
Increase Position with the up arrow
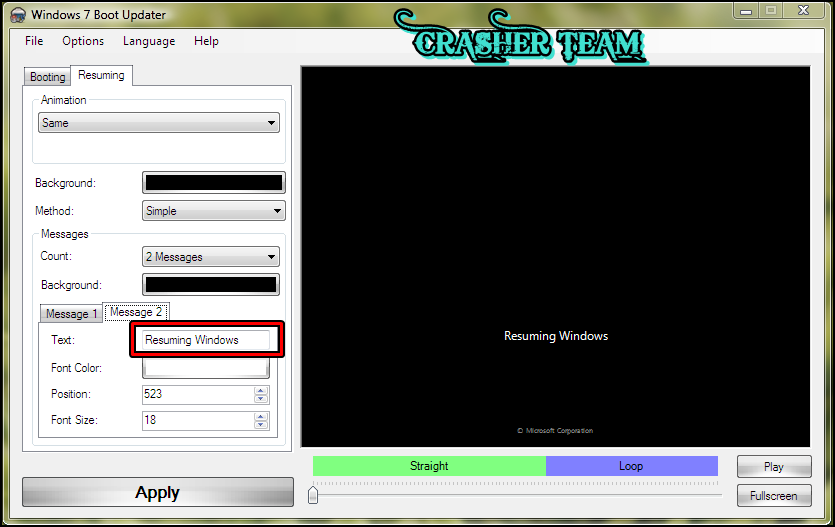point(261,390)
